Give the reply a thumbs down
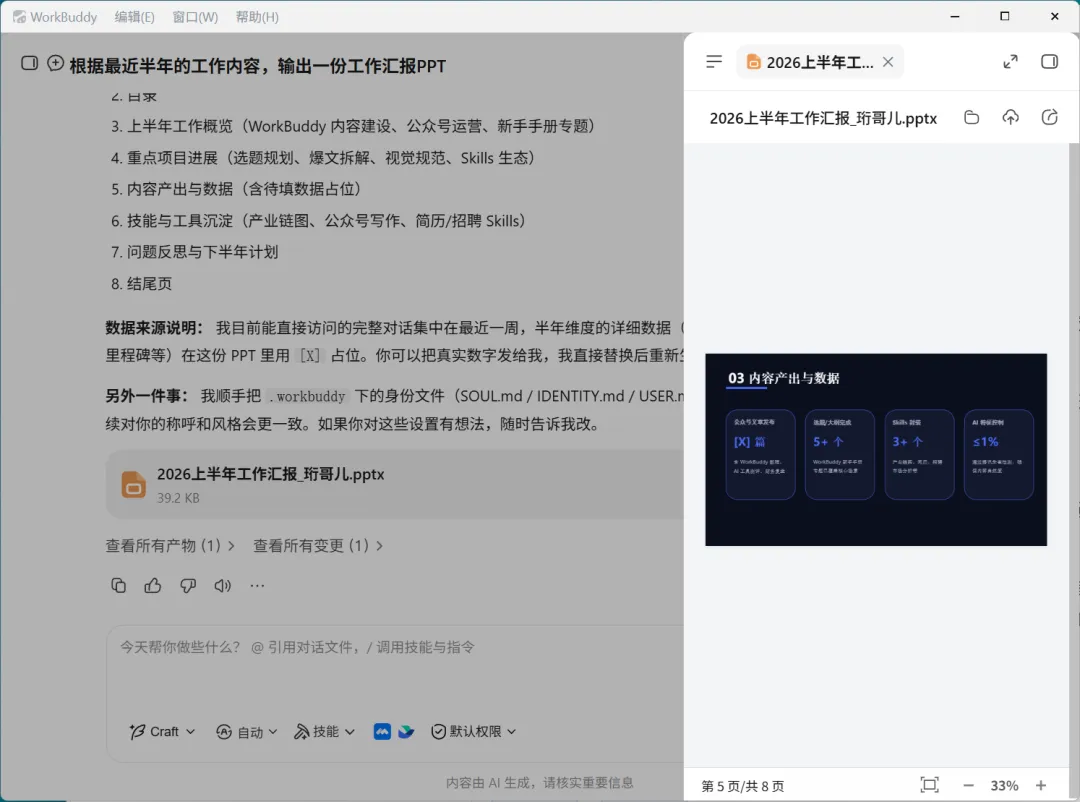Image resolution: width=1080 pixels, height=802 pixels. pyautogui.click(x=187, y=586)
